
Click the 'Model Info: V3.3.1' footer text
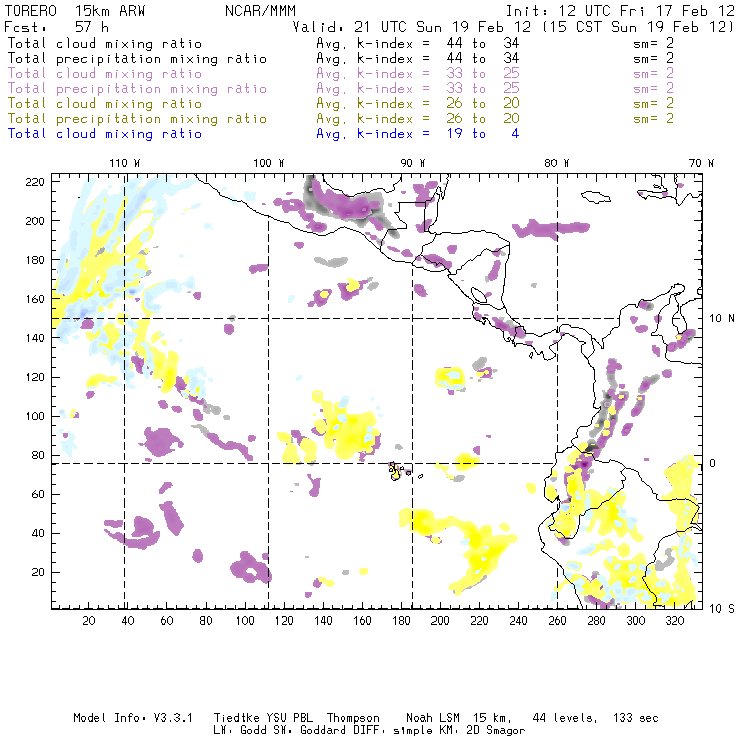click(x=133, y=718)
